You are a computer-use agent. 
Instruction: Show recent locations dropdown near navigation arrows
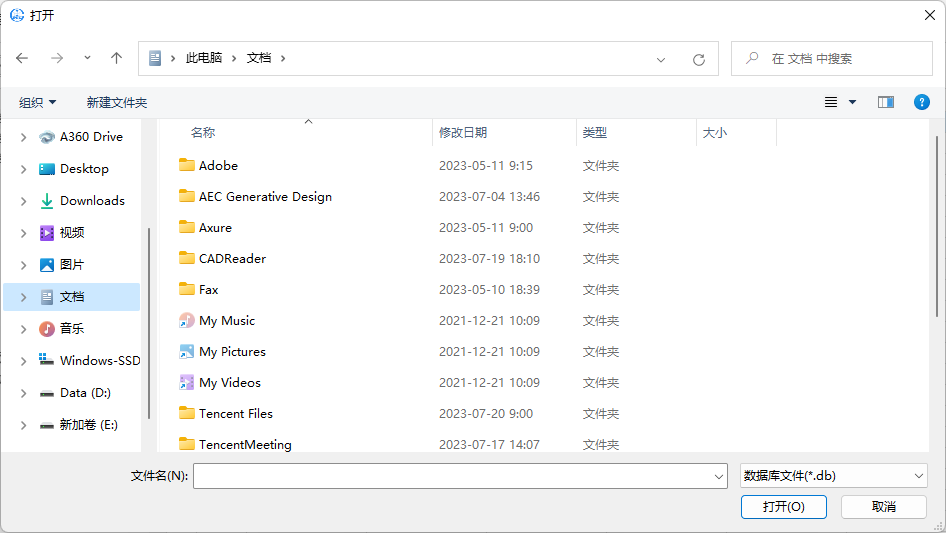click(87, 59)
